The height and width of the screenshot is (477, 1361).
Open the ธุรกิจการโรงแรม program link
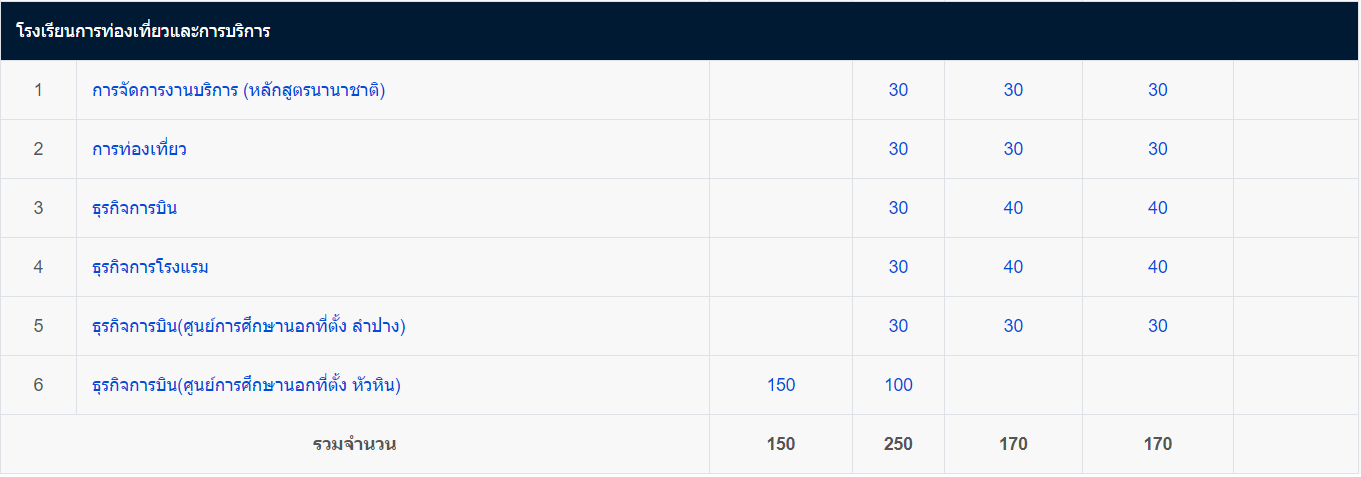coord(150,267)
